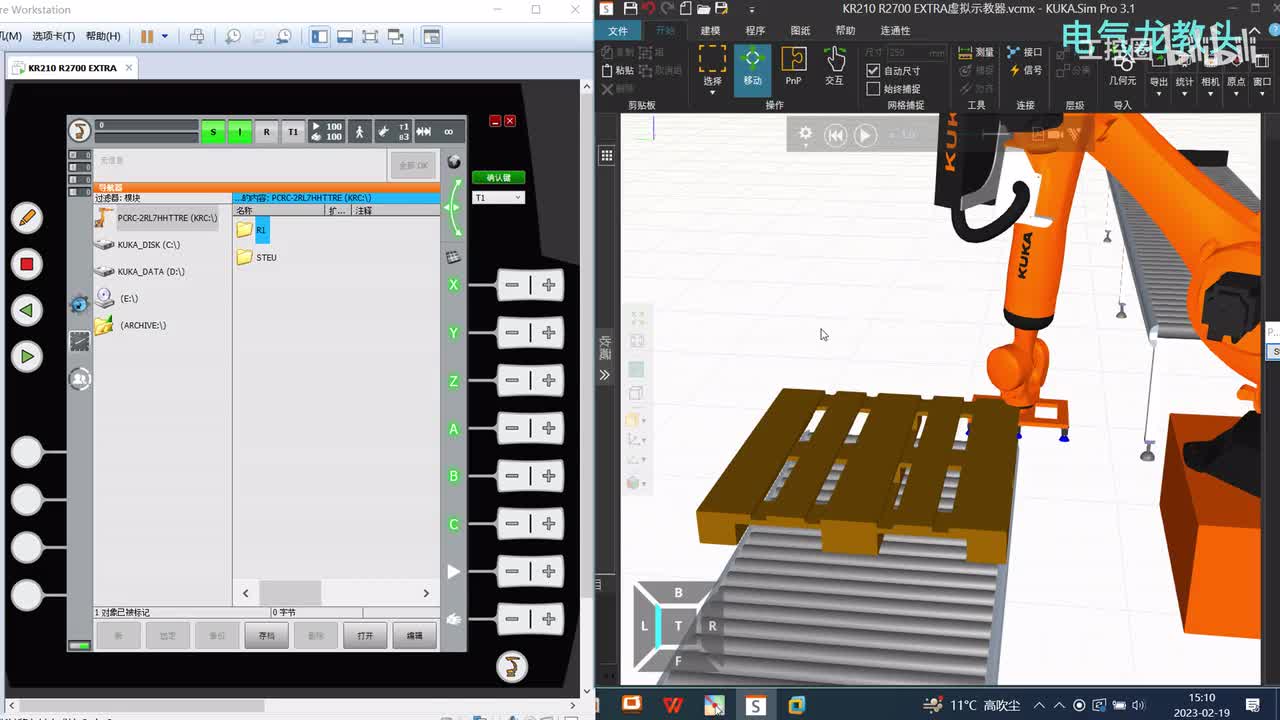The image size is (1280, 720).
Task: Click the red stop button on the pendant
Action: point(27,264)
